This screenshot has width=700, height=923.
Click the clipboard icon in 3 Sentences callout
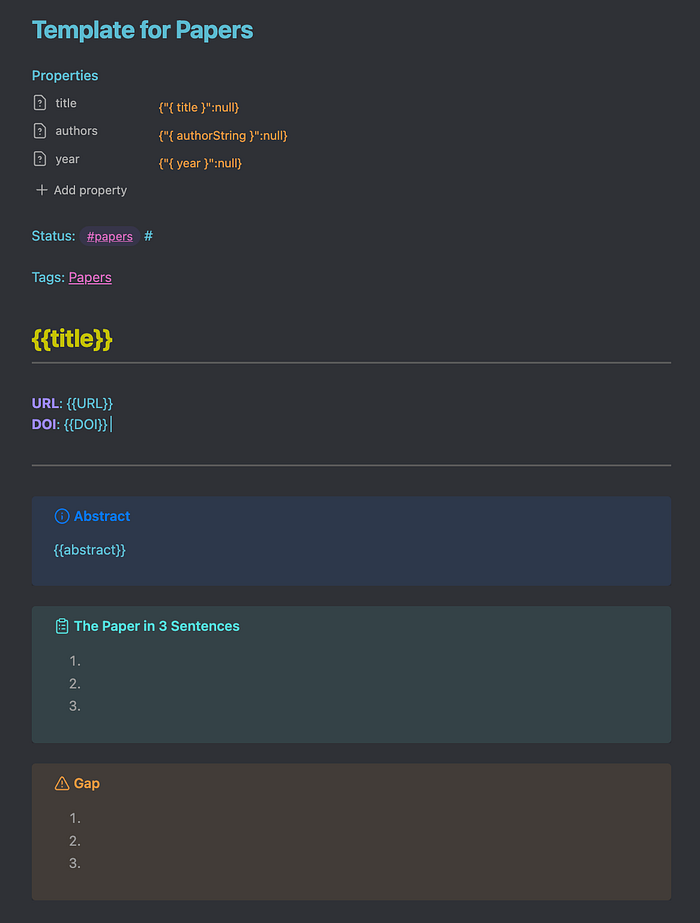tap(62, 626)
